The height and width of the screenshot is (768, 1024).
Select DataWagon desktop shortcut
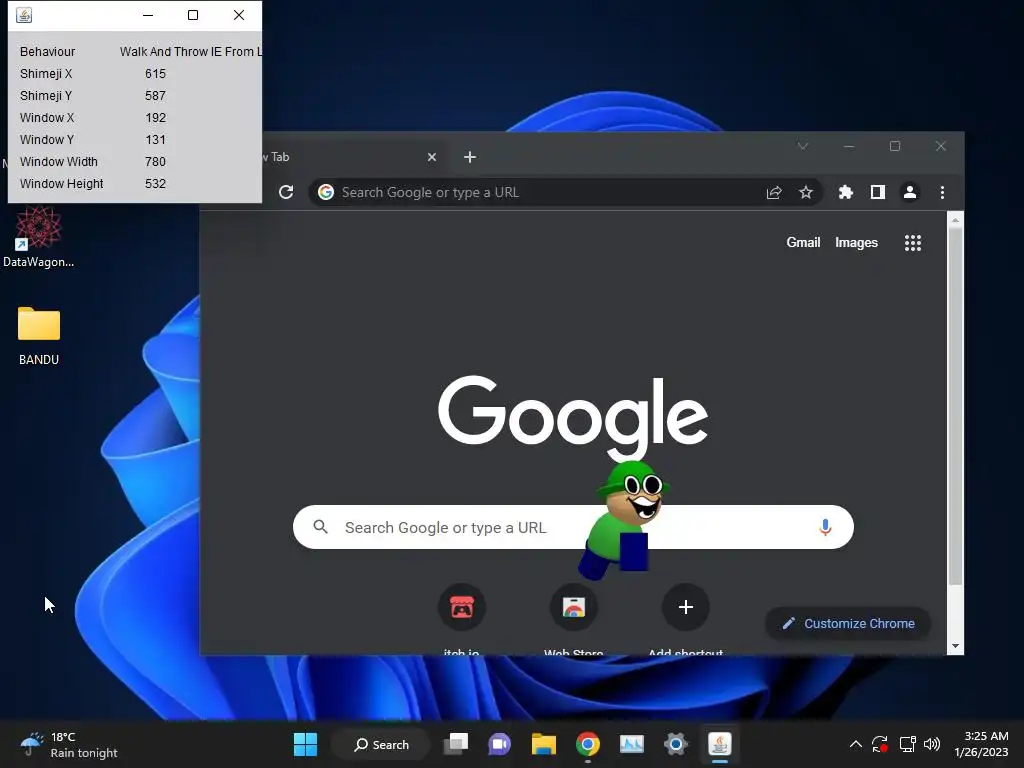tap(39, 237)
